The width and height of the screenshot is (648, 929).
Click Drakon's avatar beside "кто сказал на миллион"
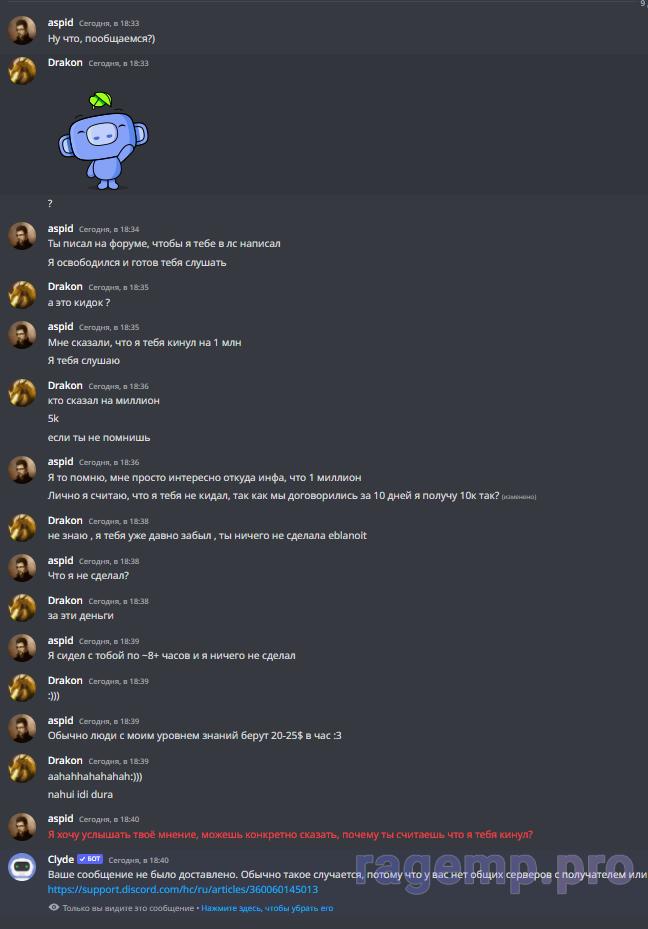(x=22, y=393)
